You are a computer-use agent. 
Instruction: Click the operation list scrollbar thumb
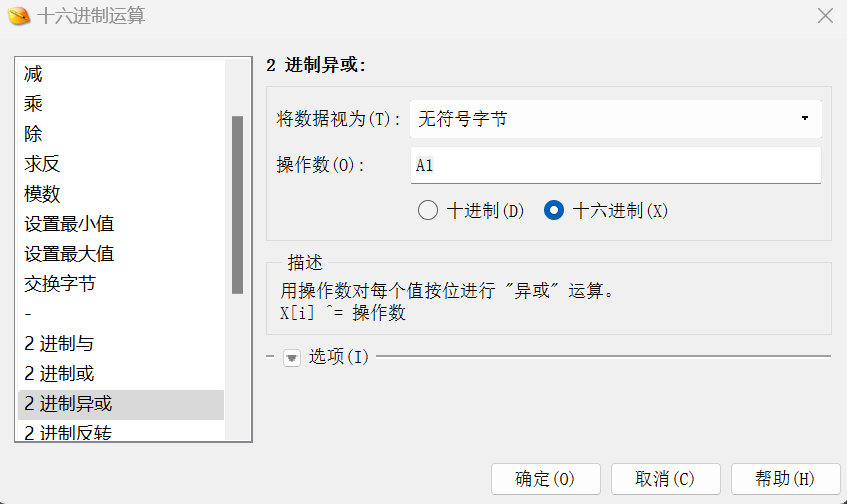[237, 205]
